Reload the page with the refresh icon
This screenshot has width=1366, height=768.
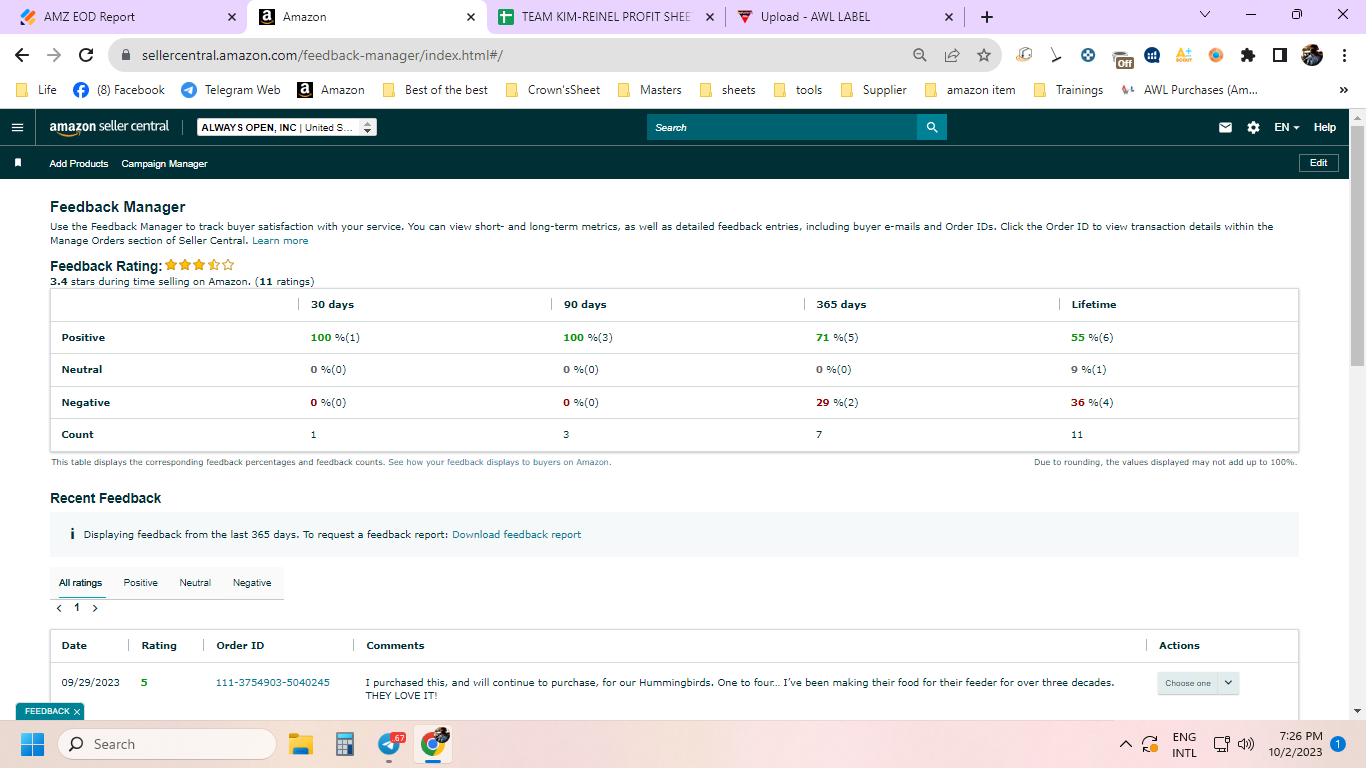[x=86, y=55]
